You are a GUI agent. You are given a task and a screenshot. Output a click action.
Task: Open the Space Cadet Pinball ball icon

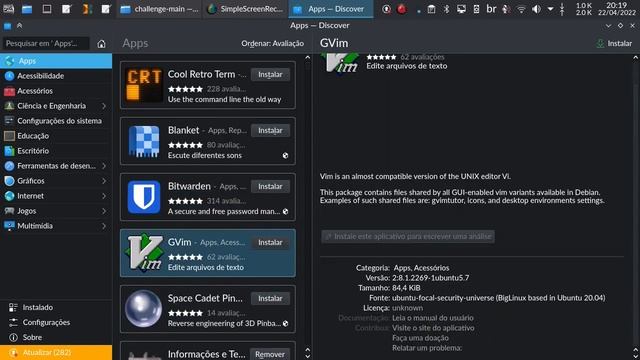pyautogui.click(x=143, y=309)
